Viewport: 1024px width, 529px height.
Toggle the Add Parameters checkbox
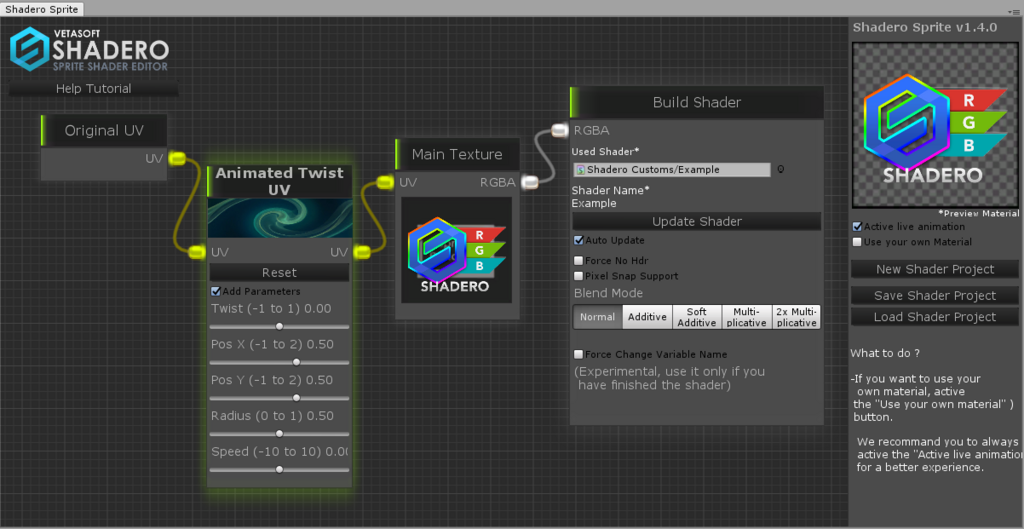click(x=216, y=291)
